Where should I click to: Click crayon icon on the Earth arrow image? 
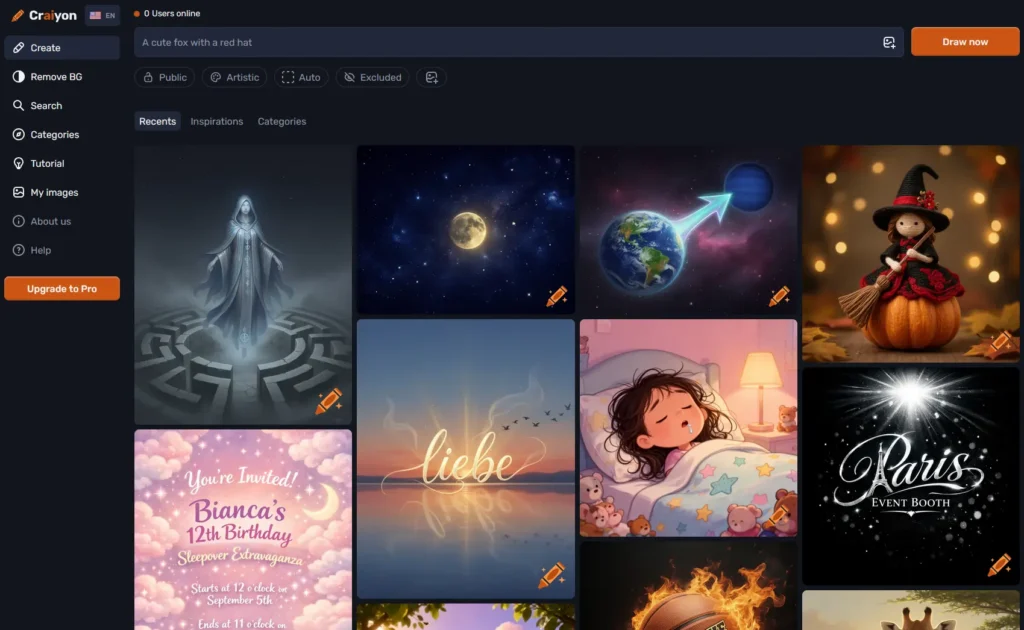[x=778, y=296]
